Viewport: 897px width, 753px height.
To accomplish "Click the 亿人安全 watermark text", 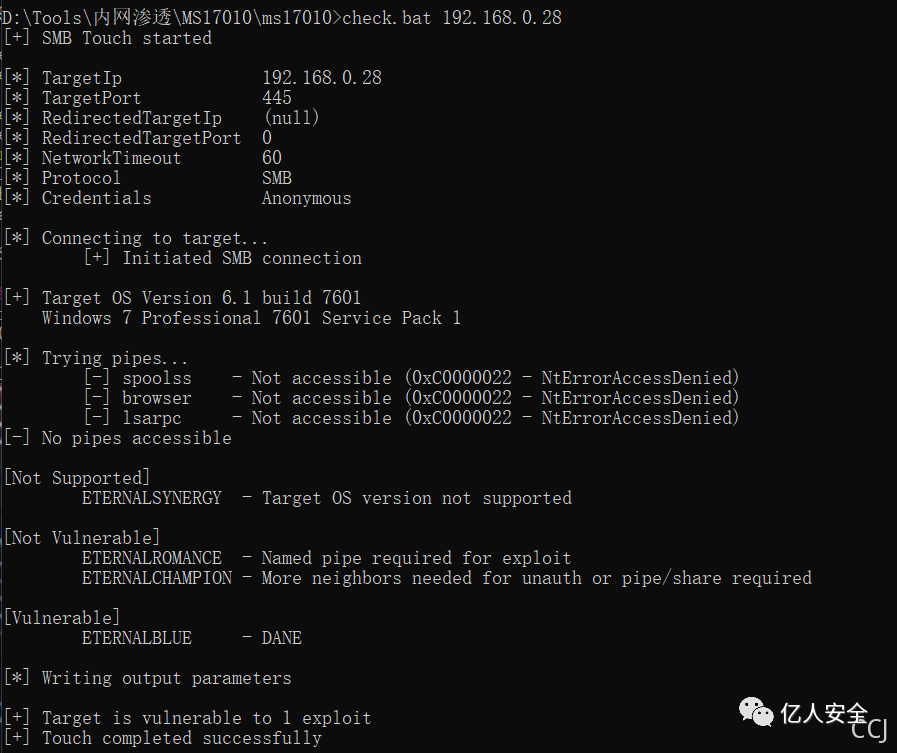I will (824, 713).
